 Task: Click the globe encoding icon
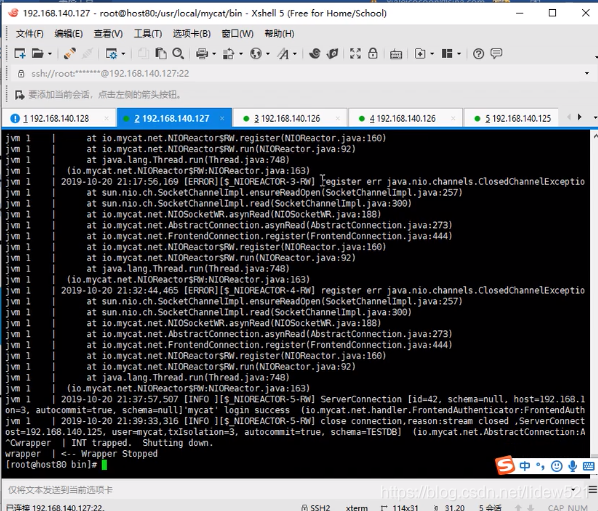256,54
